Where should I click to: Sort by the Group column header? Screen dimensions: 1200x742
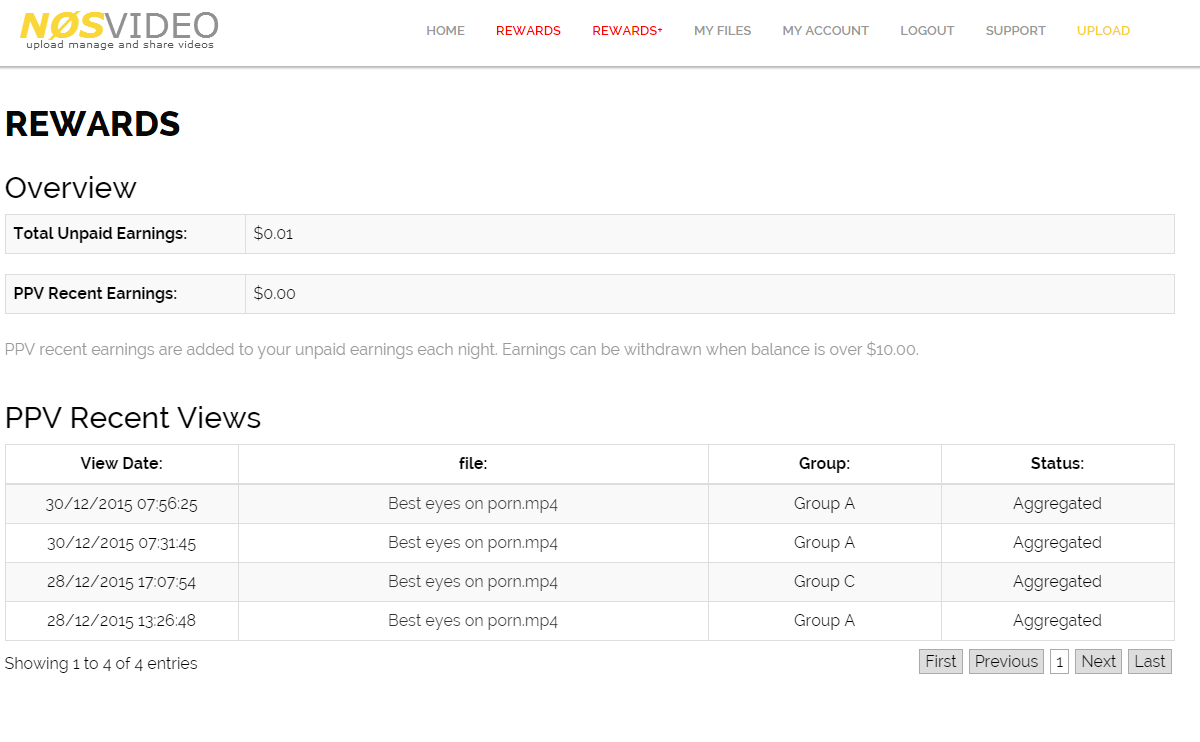coord(825,464)
